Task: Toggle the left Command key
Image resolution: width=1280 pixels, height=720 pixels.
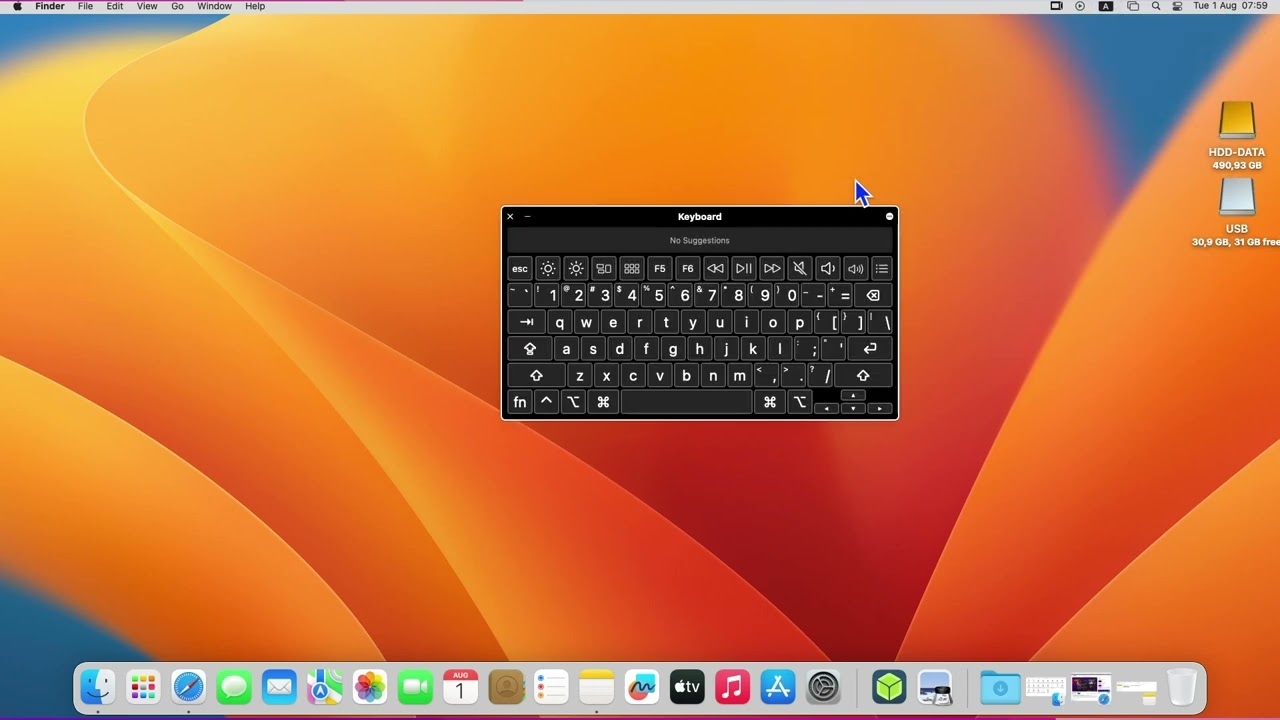Action: (x=603, y=402)
